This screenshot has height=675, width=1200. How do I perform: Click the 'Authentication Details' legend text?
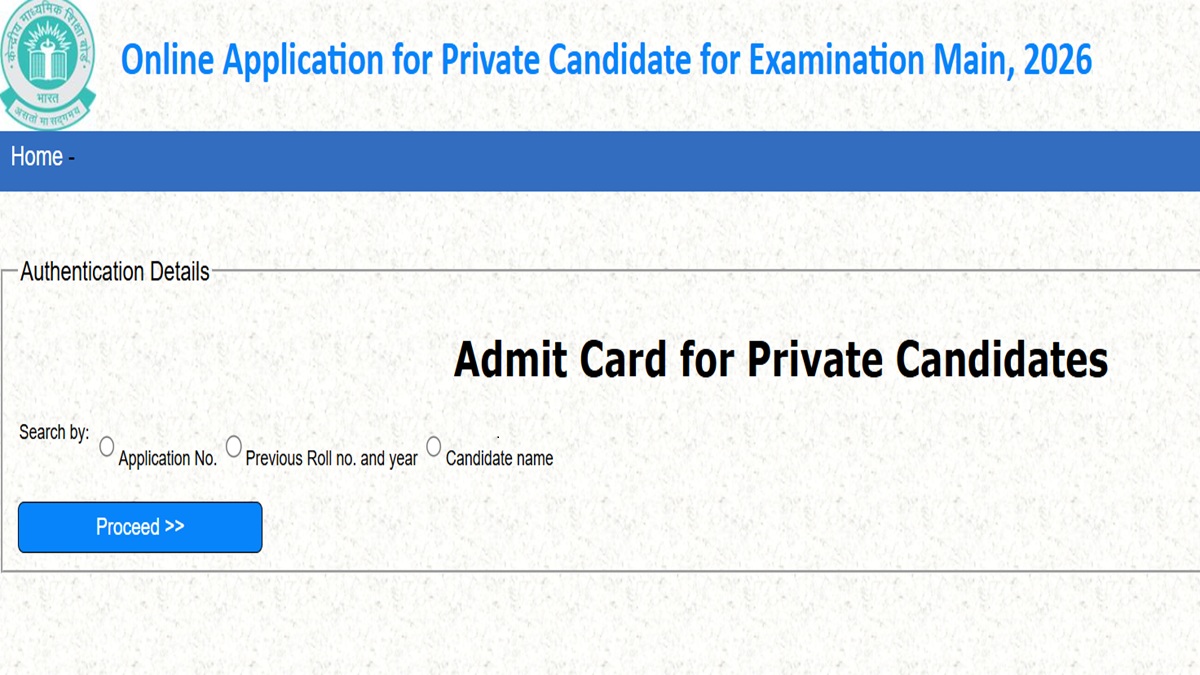pos(115,272)
